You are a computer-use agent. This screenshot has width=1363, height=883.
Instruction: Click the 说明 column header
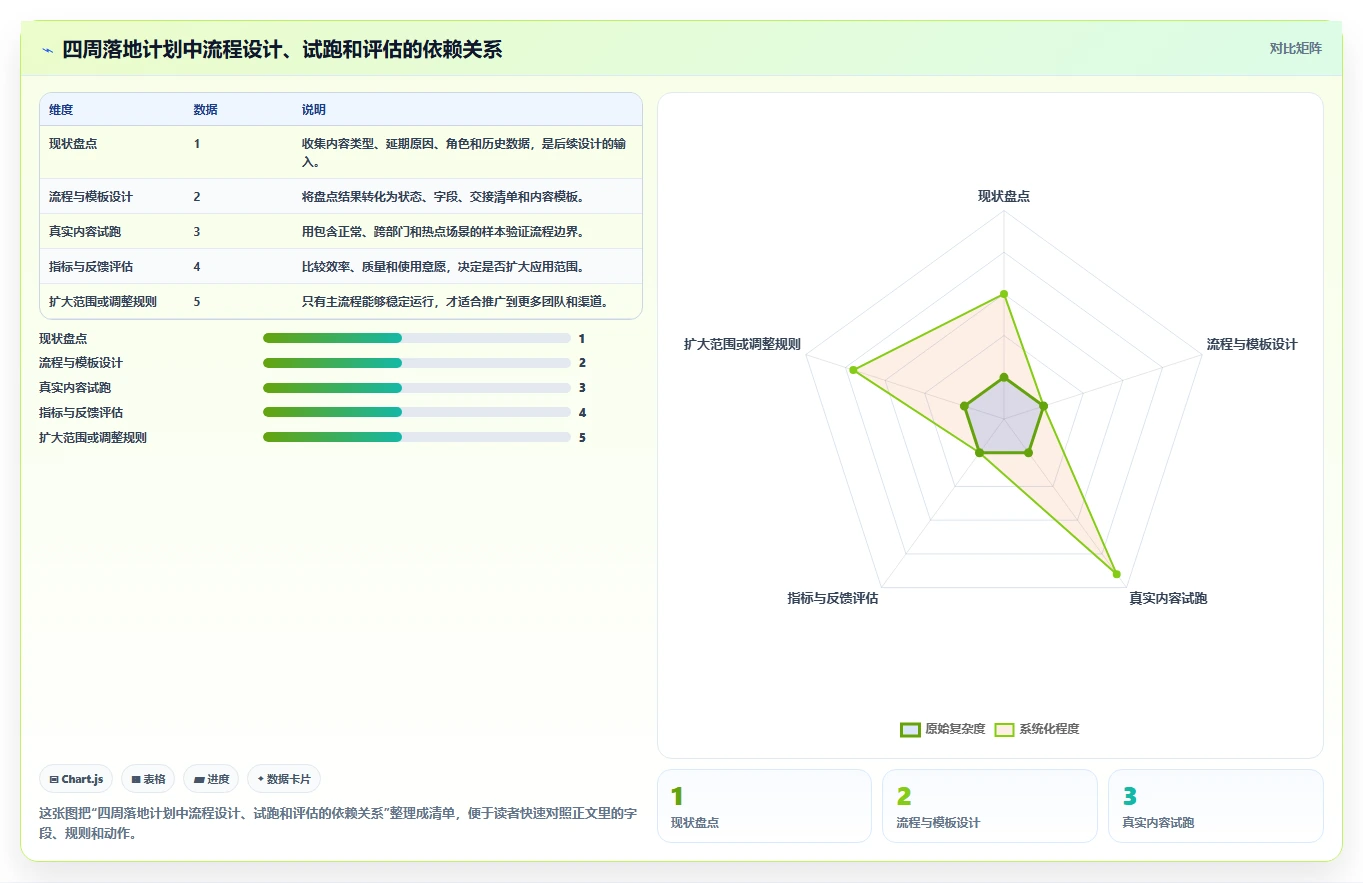[313, 109]
